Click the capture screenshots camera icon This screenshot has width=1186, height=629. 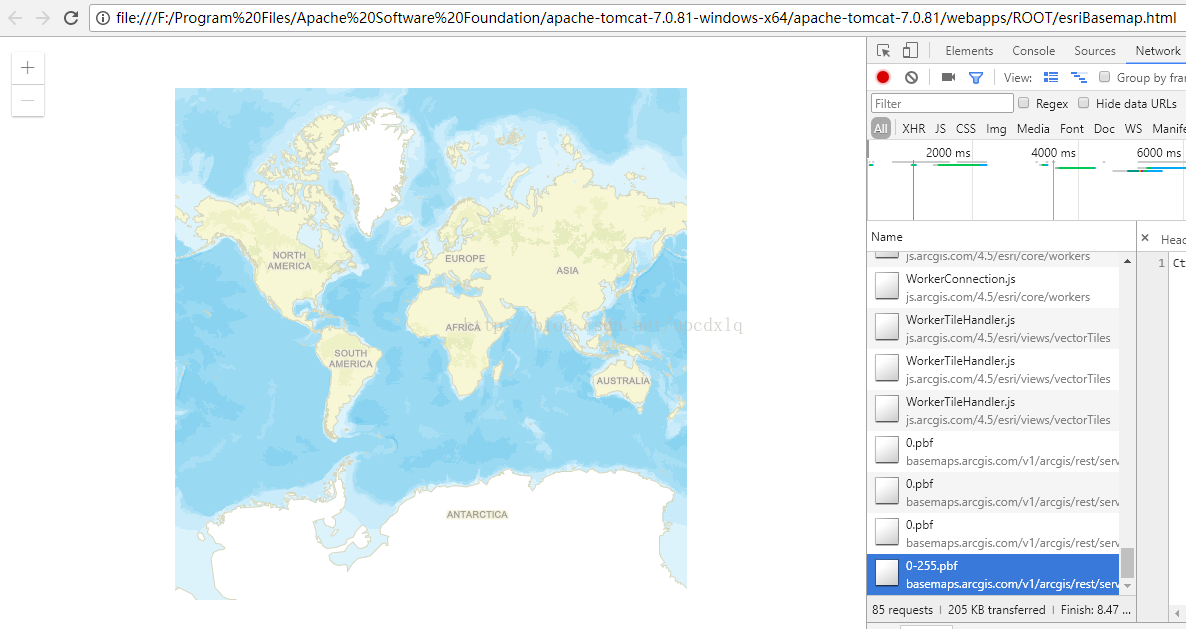click(948, 77)
